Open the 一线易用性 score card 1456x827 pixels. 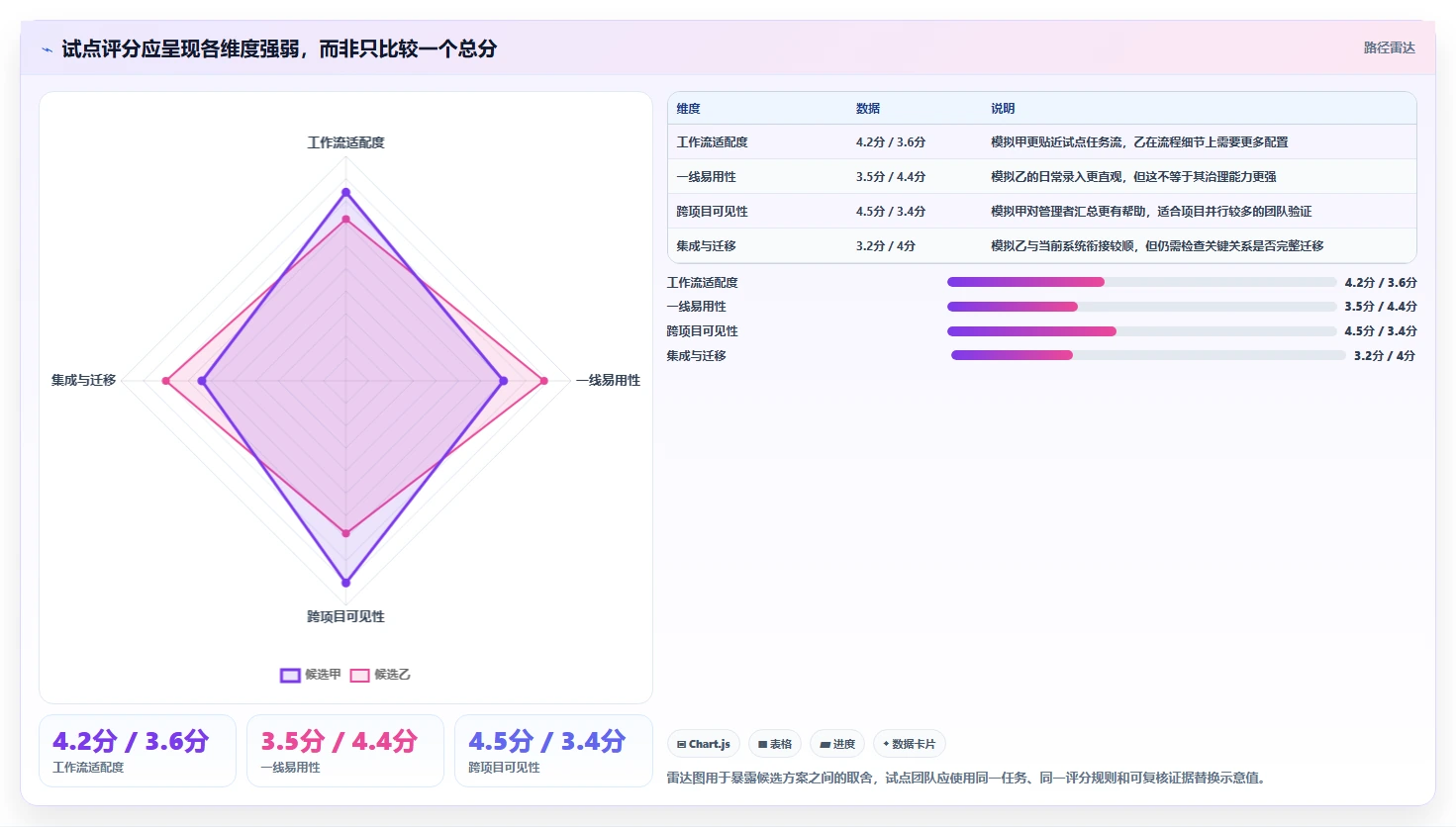pos(345,751)
